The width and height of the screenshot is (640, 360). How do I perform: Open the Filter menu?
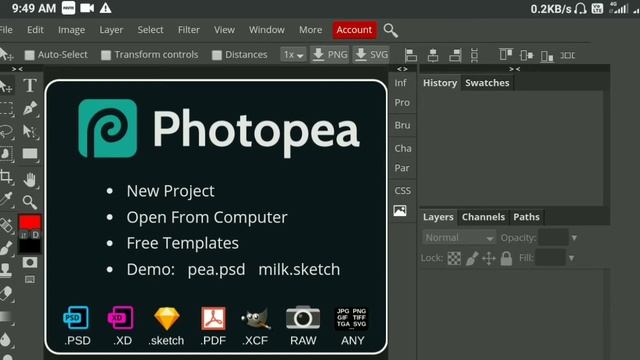(x=189, y=30)
